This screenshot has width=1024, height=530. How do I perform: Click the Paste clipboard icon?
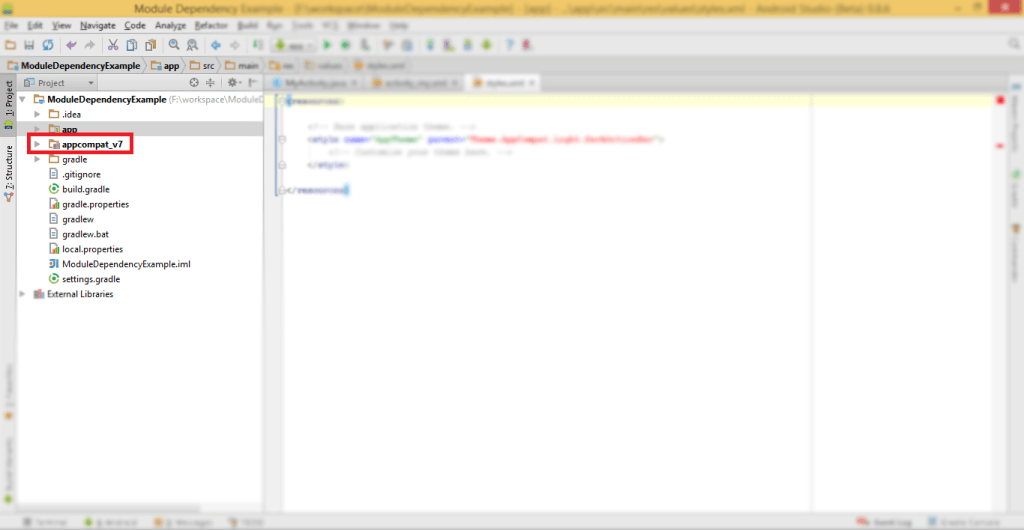click(151, 45)
